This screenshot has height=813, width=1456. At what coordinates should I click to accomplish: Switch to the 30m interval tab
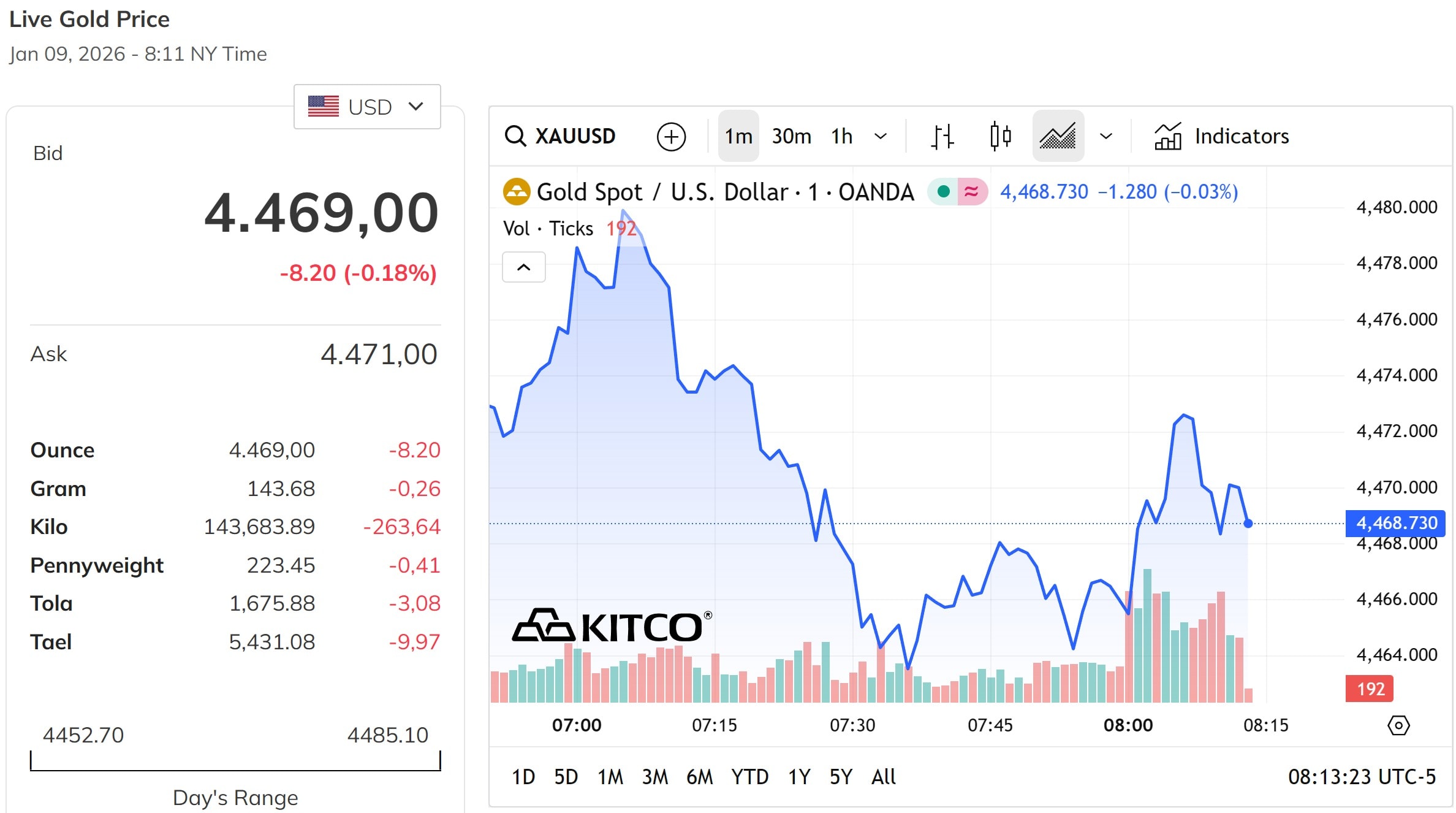point(791,135)
